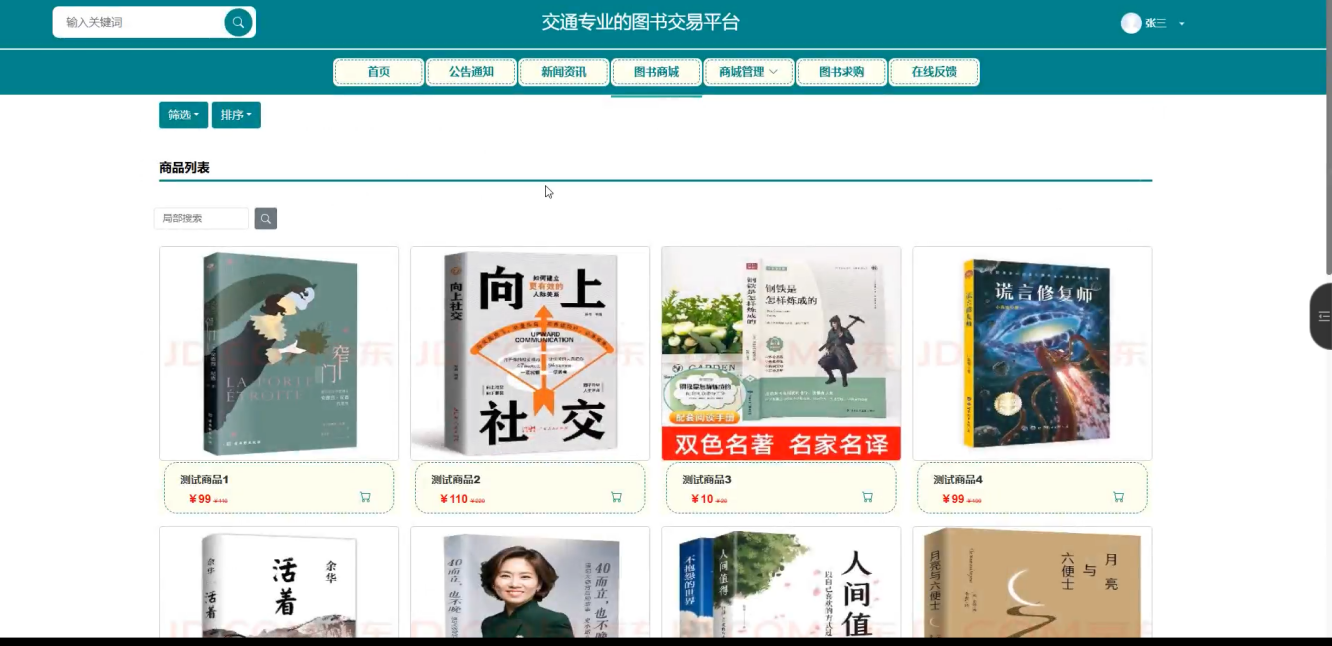Image resolution: width=1332 pixels, height=646 pixels.
Task: Click the ￥110 price of 测试商品2
Action: pyautogui.click(x=454, y=499)
